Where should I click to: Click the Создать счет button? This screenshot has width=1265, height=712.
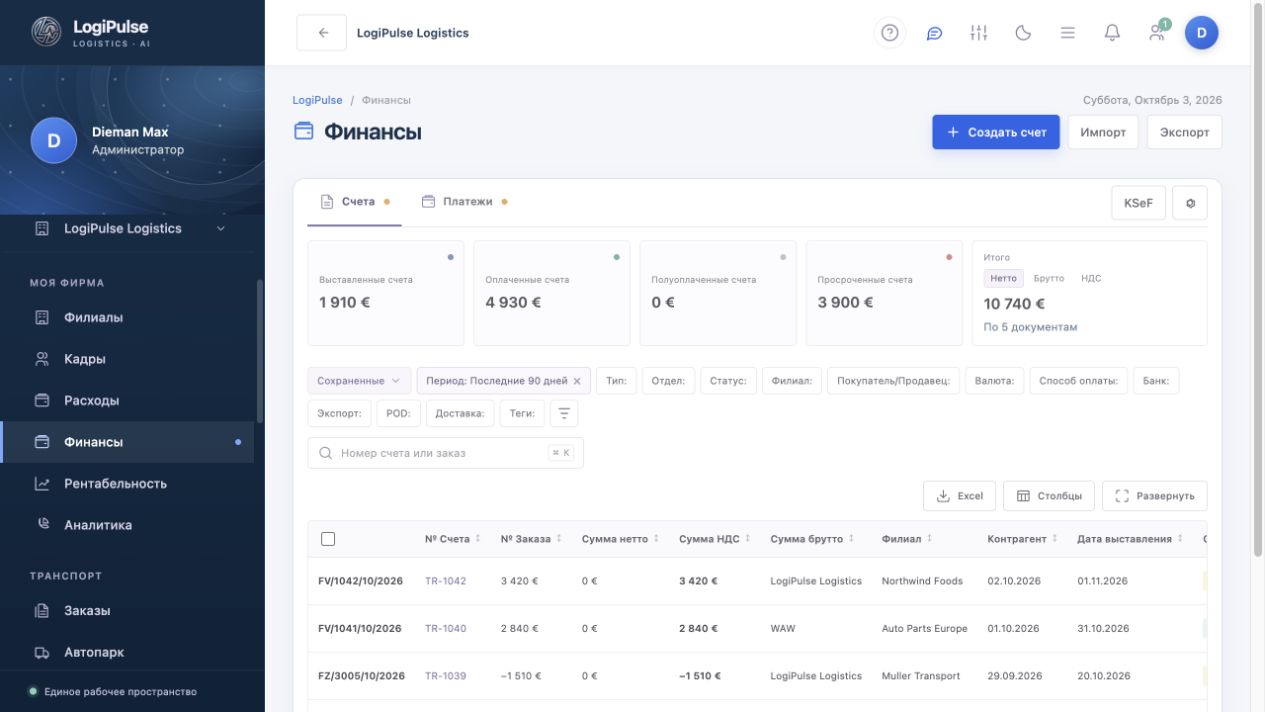[x=996, y=132]
